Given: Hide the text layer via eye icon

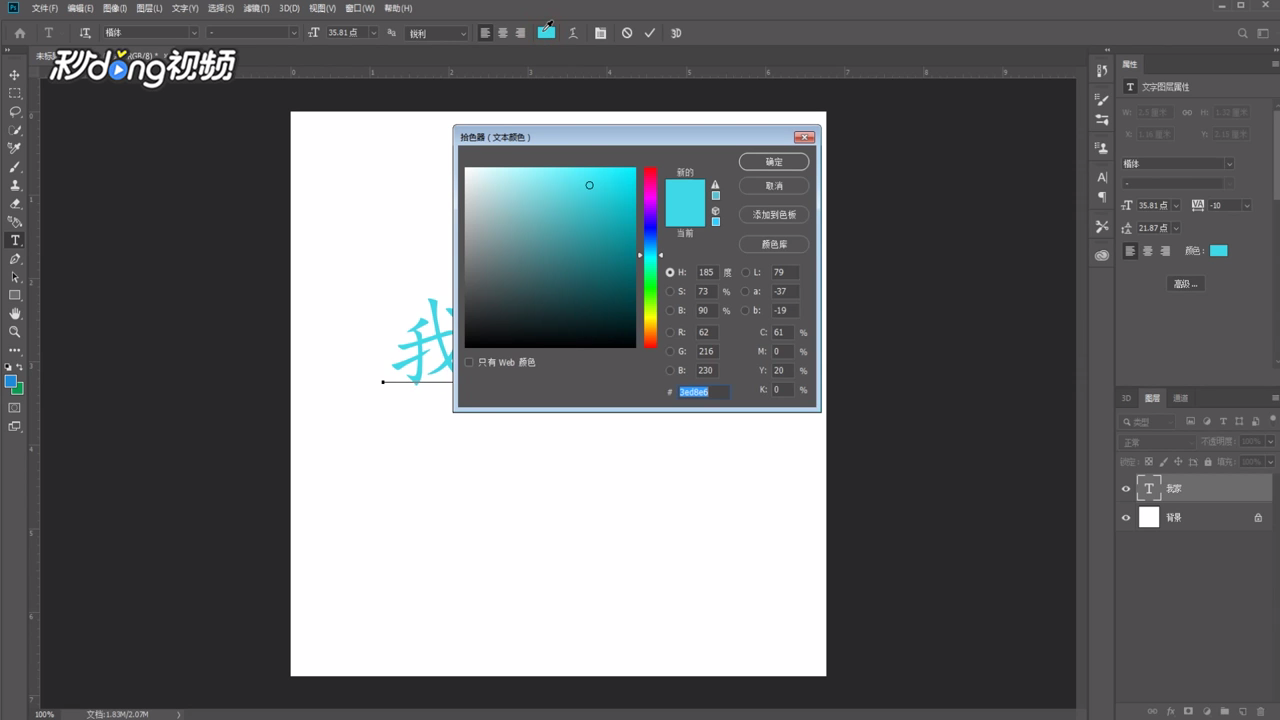Looking at the screenshot, I should pos(1126,489).
